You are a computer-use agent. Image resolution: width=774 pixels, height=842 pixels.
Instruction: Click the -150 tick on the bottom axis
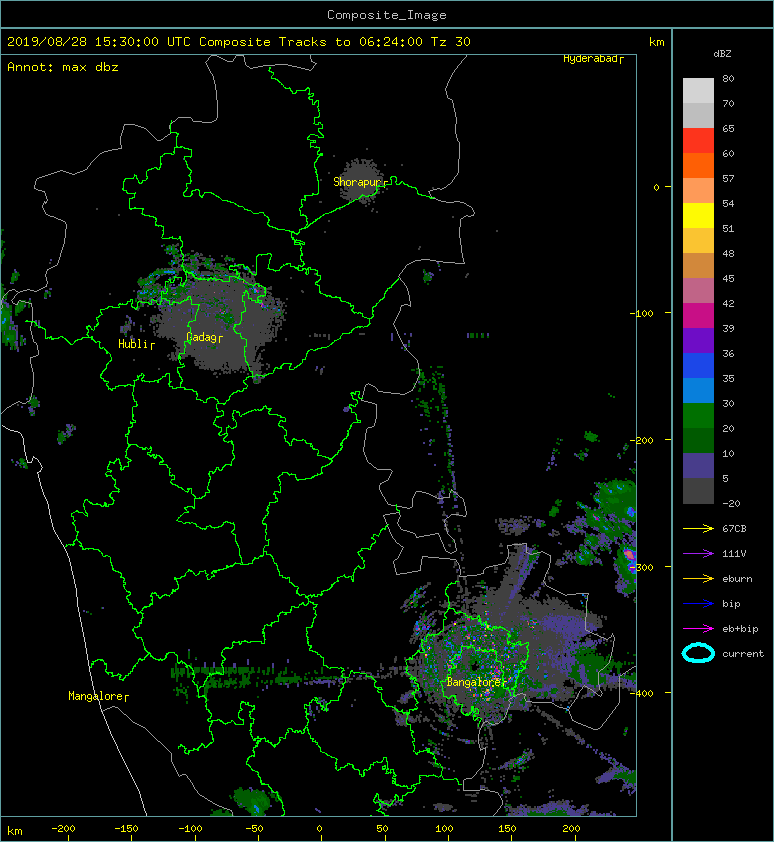point(126,829)
